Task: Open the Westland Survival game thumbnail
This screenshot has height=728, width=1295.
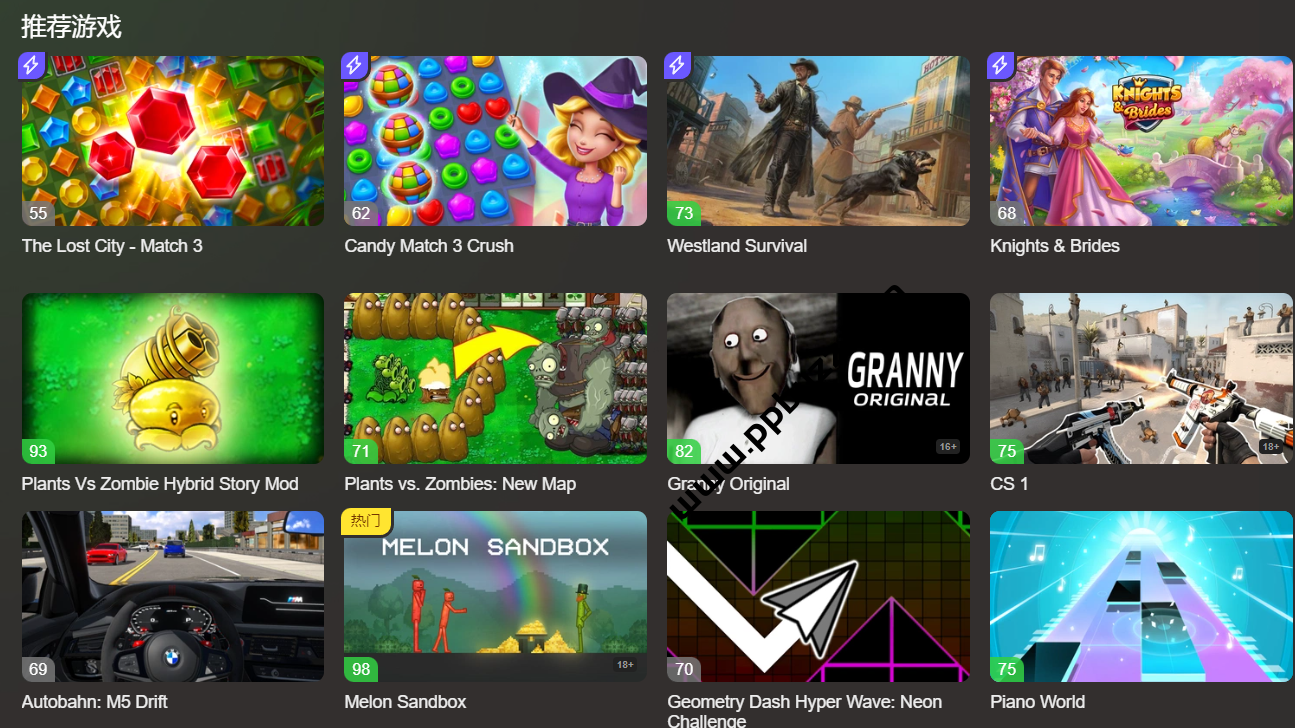Action: tap(818, 141)
